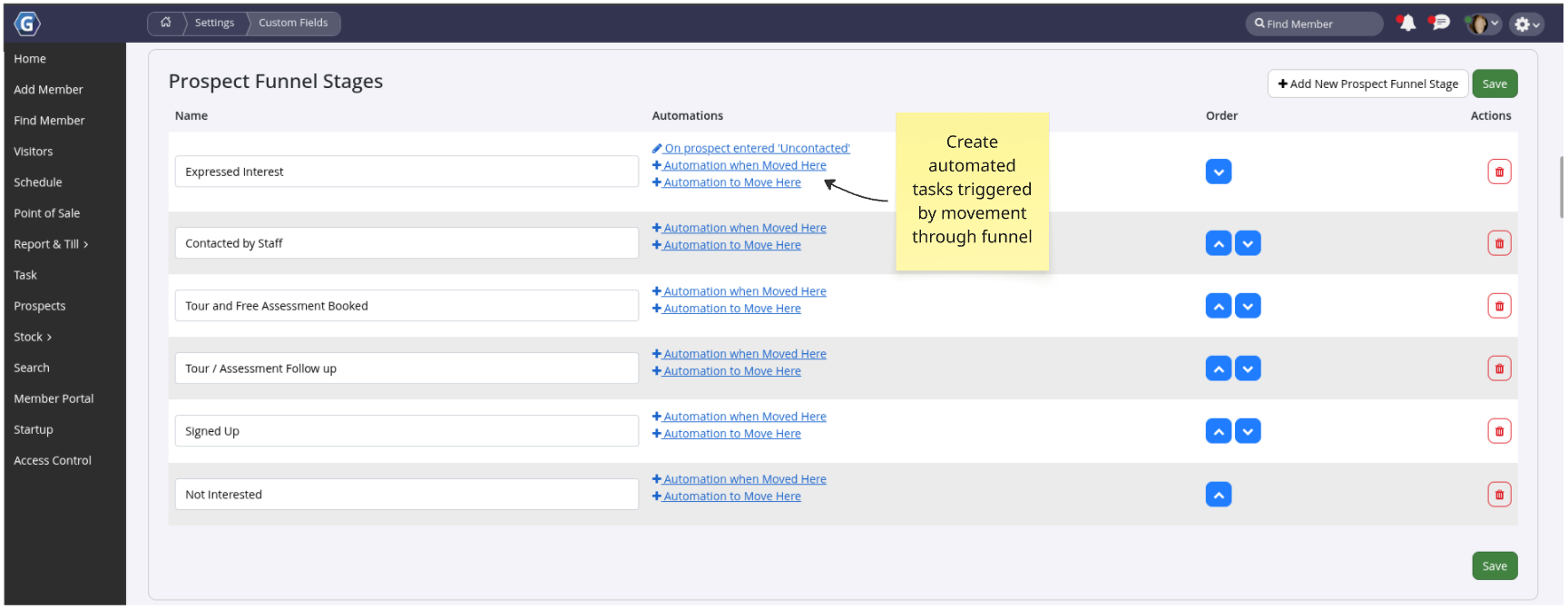The image size is (1568, 609).
Task: Move Signed Up stage down
Action: click(1248, 431)
